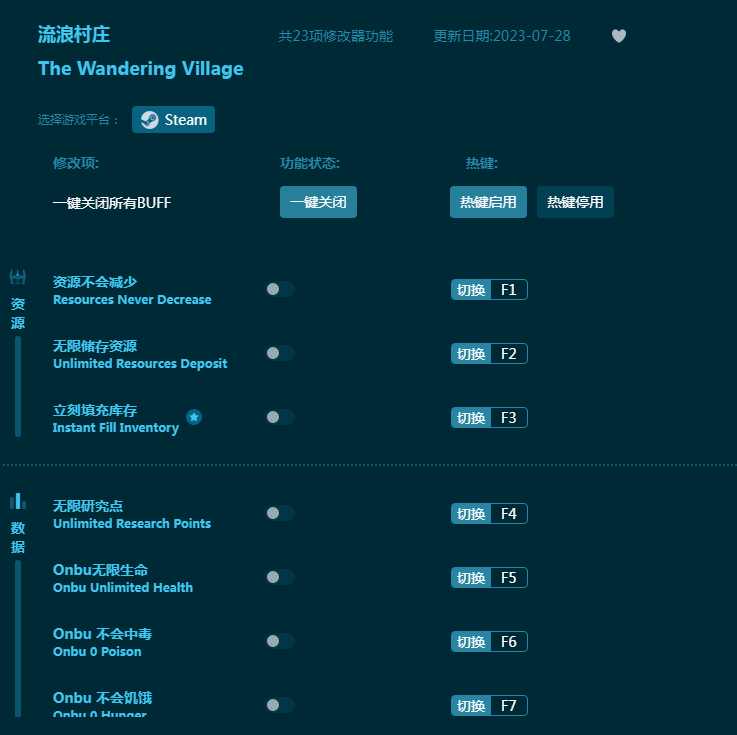This screenshot has height=735, width=737.
Task: Click the 流浪村庄 game title
Action: 74,35
